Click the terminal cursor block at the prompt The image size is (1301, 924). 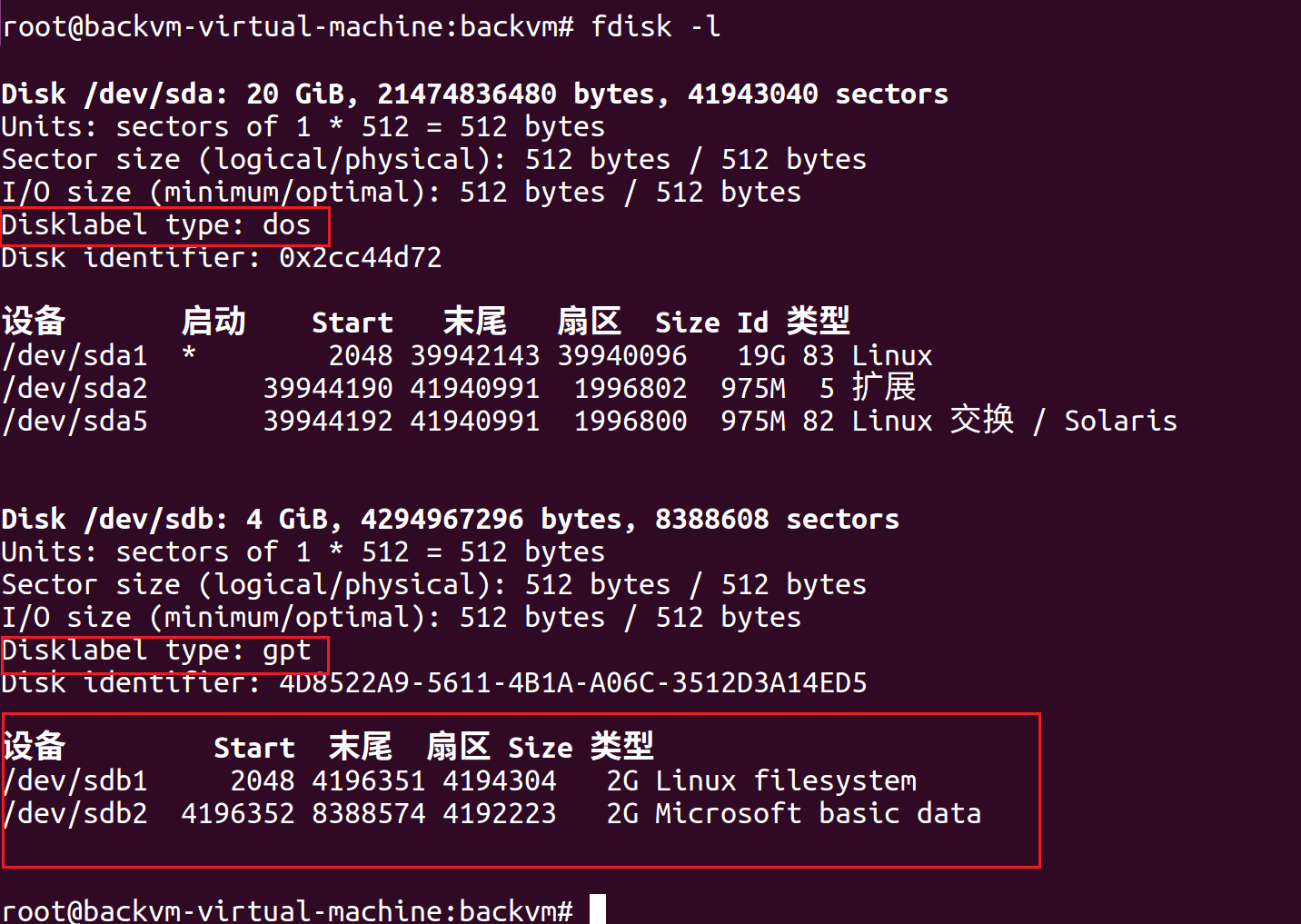598,909
